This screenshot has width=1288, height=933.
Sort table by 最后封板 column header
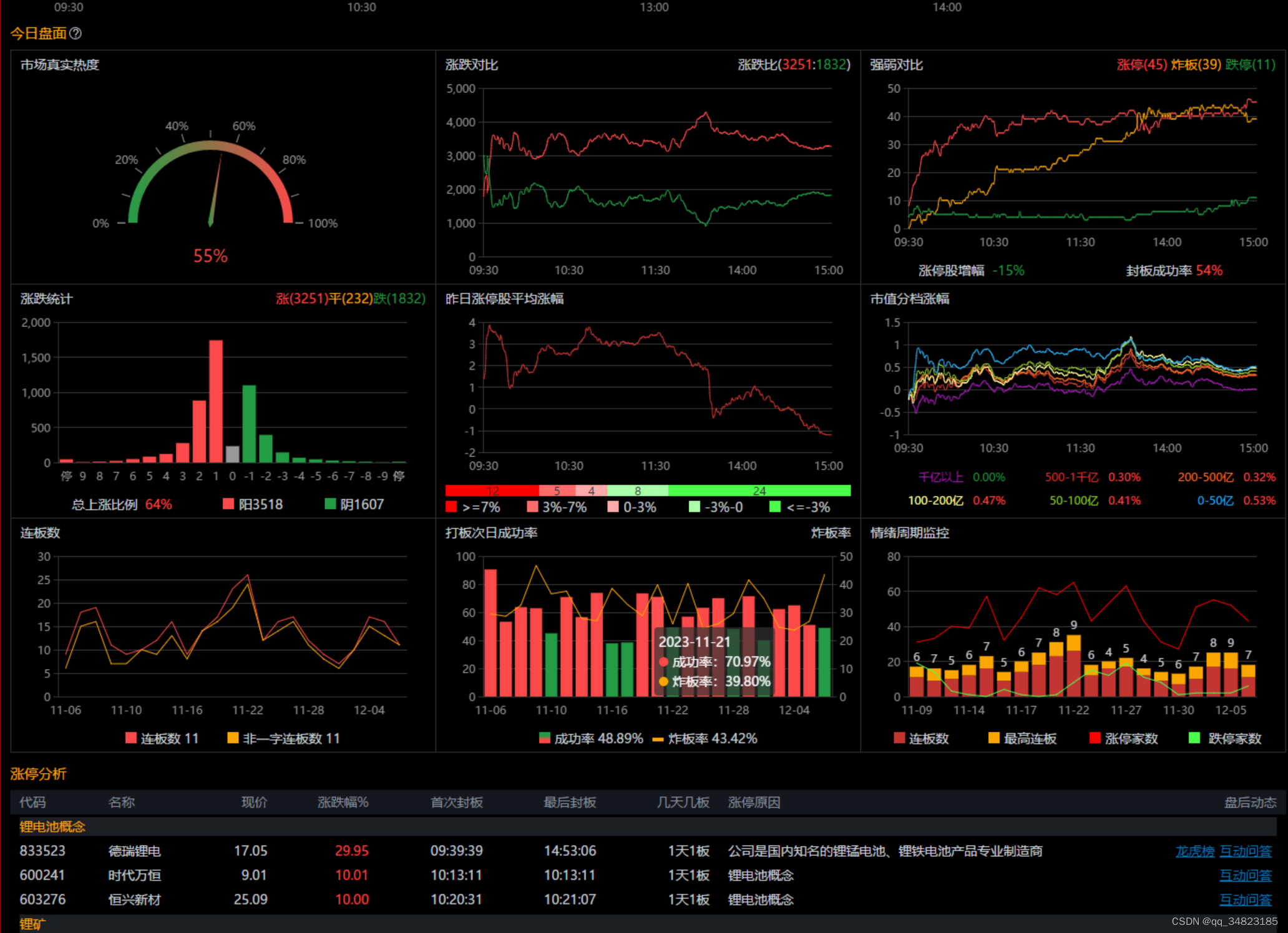[x=570, y=803]
